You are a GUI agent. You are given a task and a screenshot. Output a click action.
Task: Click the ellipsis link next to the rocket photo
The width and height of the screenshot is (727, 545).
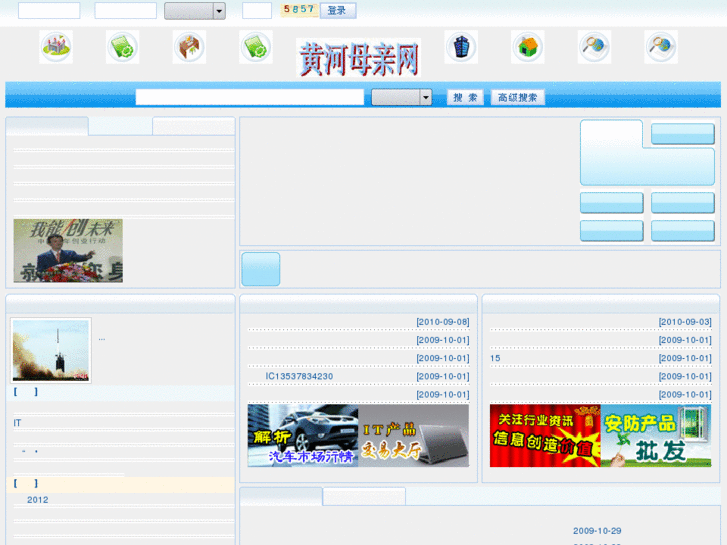pyautogui.click(x=102, y=339)
